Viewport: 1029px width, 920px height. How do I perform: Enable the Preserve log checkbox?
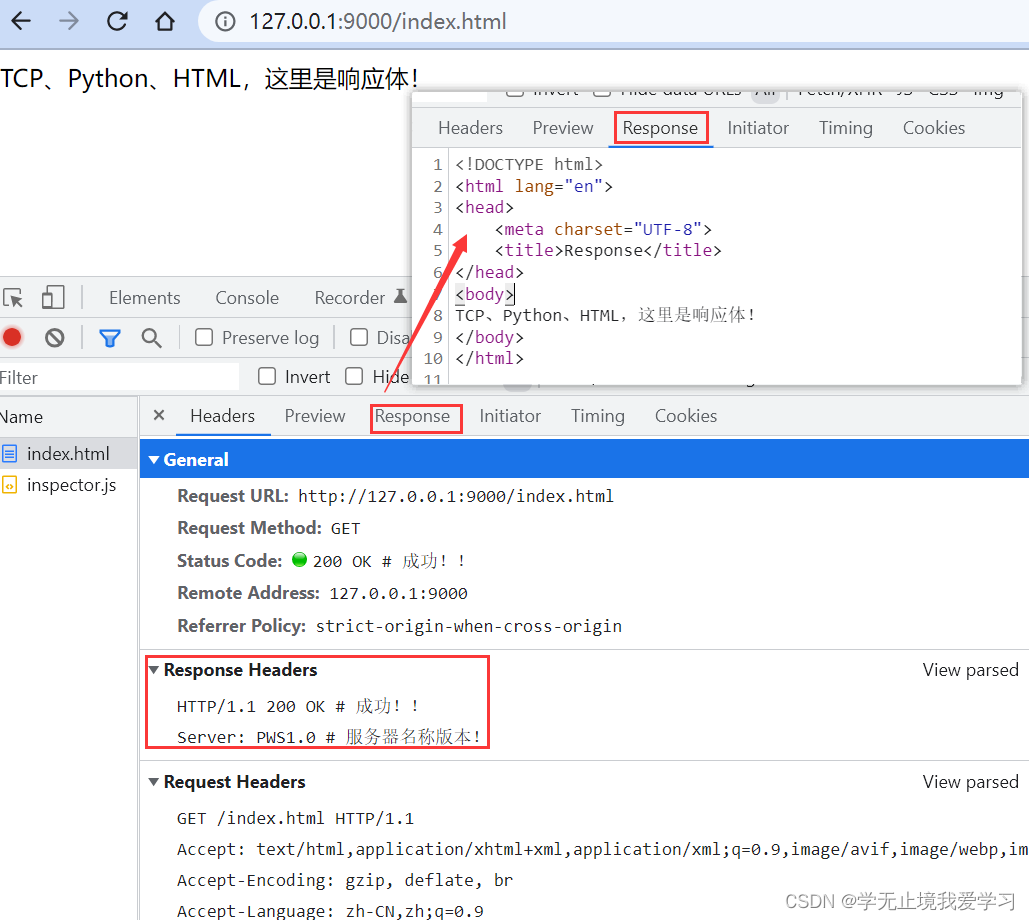tap(202, 337)
